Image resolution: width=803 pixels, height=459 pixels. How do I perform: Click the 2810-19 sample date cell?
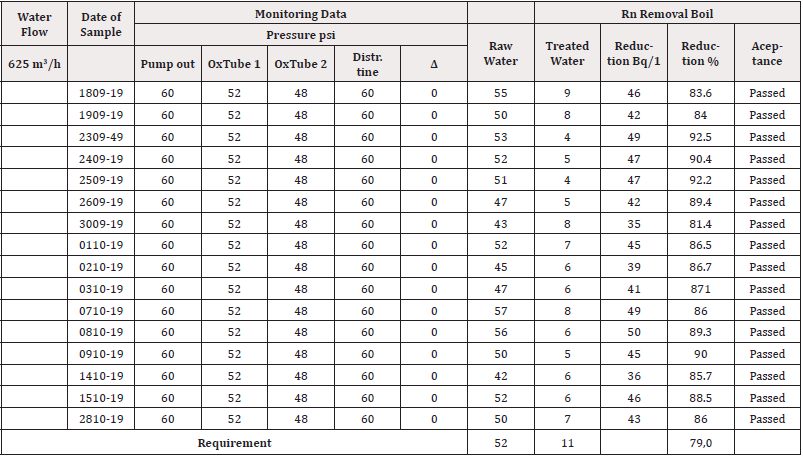(x=101, y=419)
